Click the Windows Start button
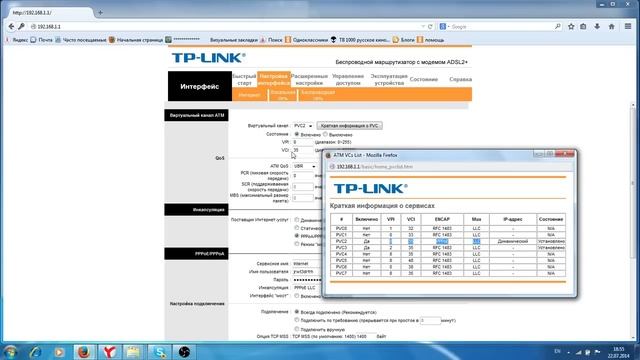This screenshot has height=360, width=640. pos(11,352)
